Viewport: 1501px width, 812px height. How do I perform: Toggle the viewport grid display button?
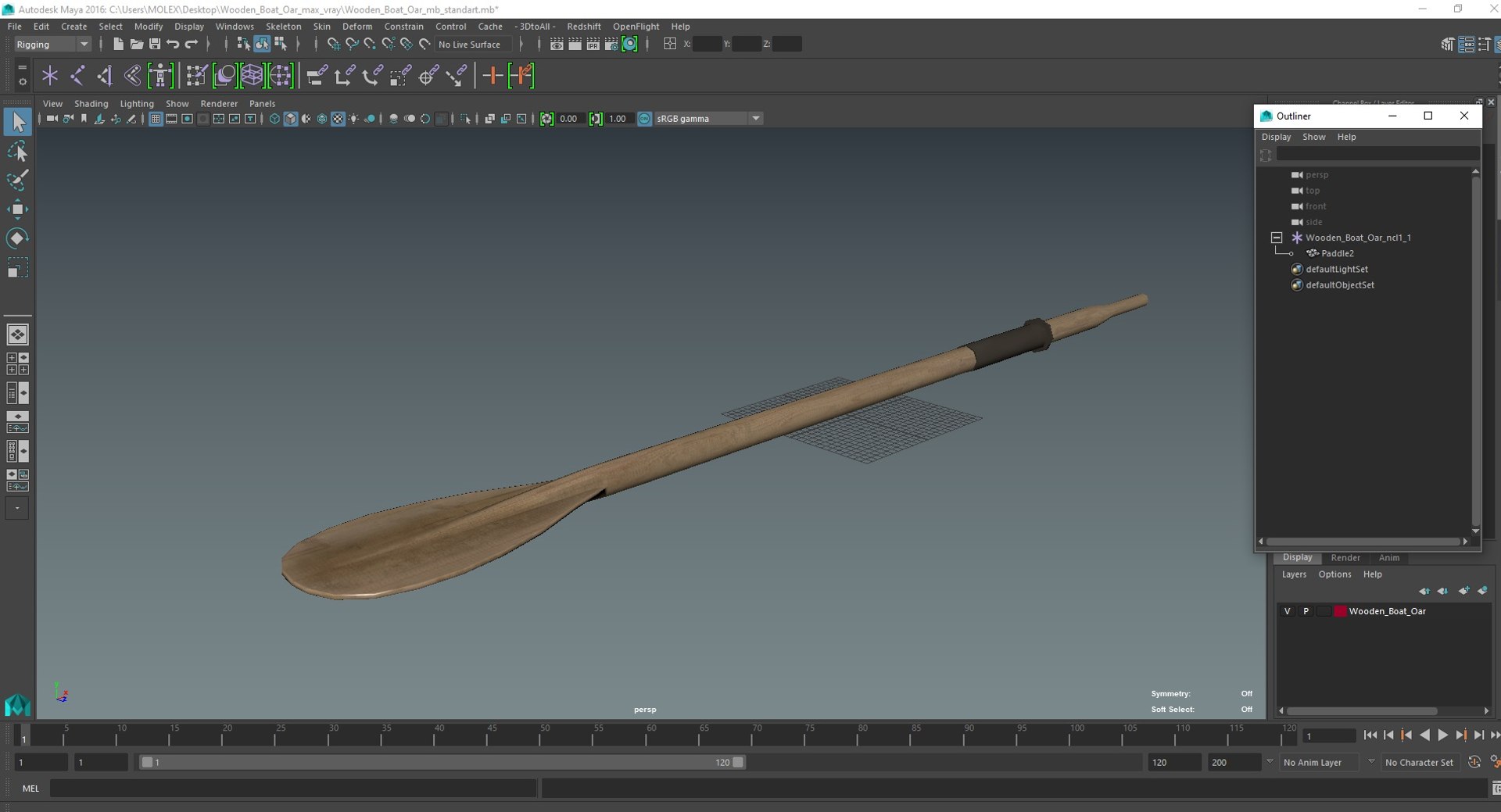click(x=156, y=119)
